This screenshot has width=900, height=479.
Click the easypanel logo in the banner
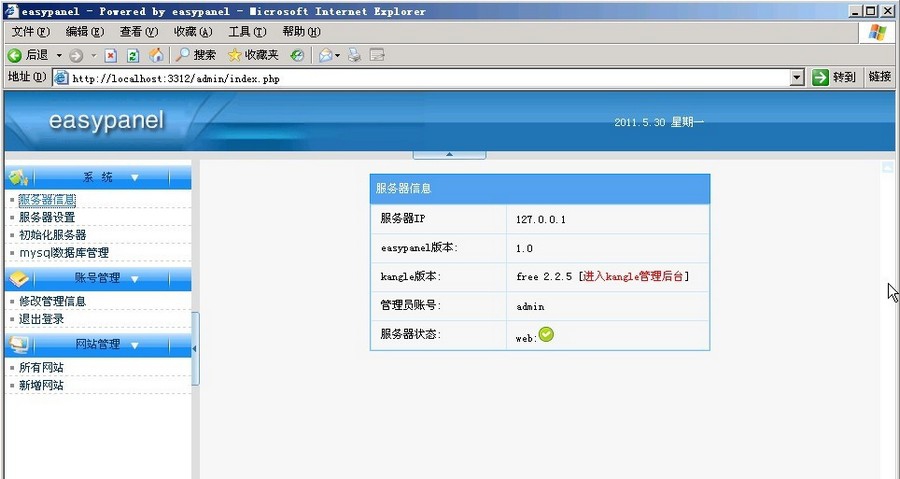pyautogui.click(x=106, y=121)
